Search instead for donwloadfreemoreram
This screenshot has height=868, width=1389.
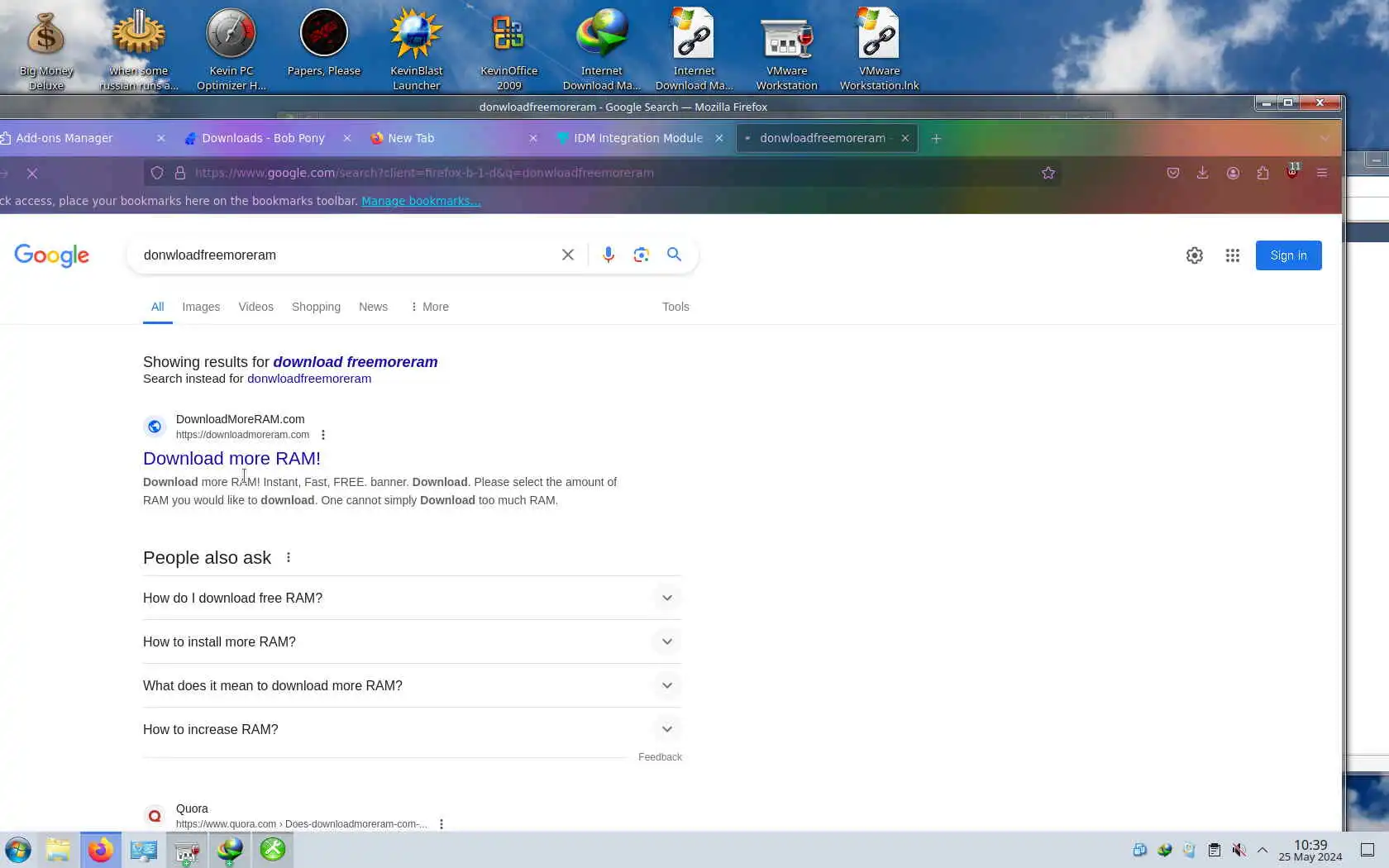tap(309, 379)
